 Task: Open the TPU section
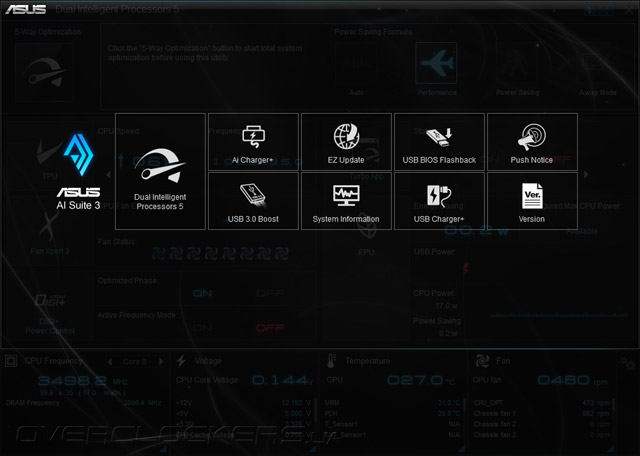coord(50,159)
